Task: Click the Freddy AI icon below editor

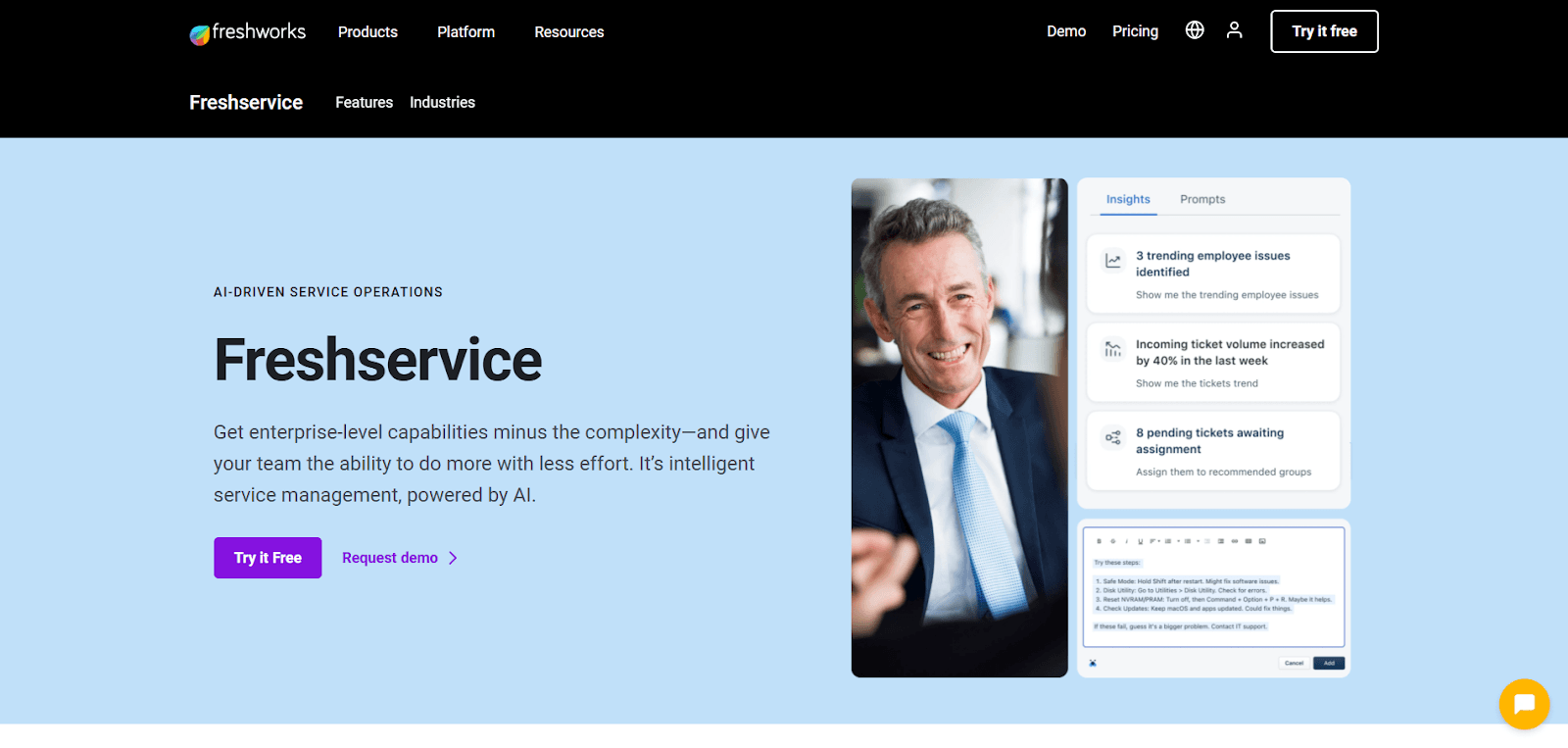Action: 1093,663
